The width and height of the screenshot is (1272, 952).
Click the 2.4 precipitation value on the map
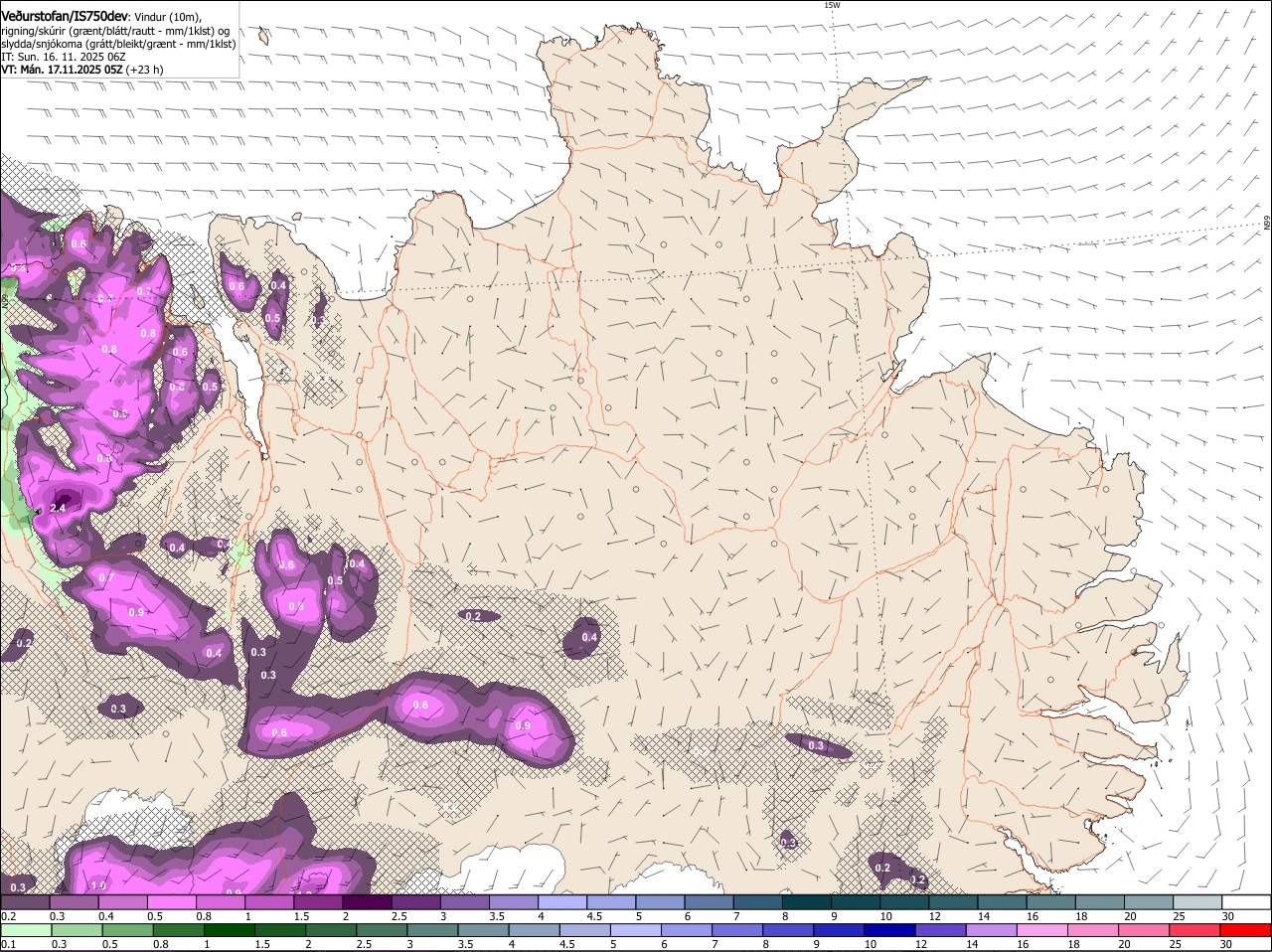click(x=58, y=508)
